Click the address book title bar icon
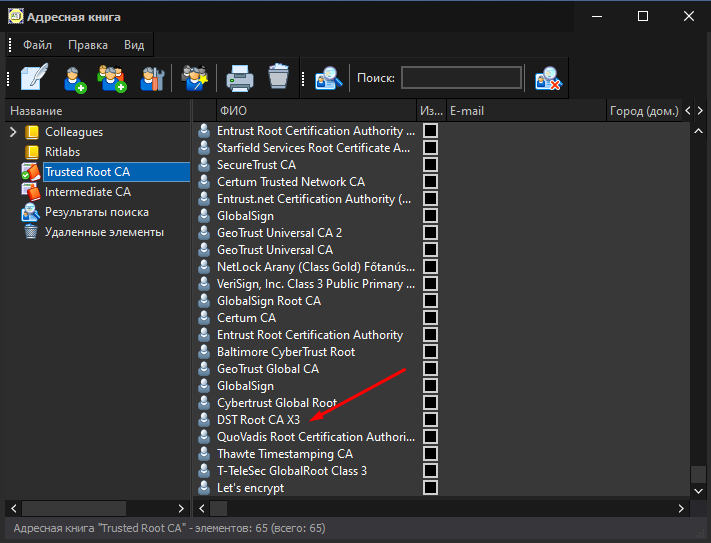 tap(15, 17)
